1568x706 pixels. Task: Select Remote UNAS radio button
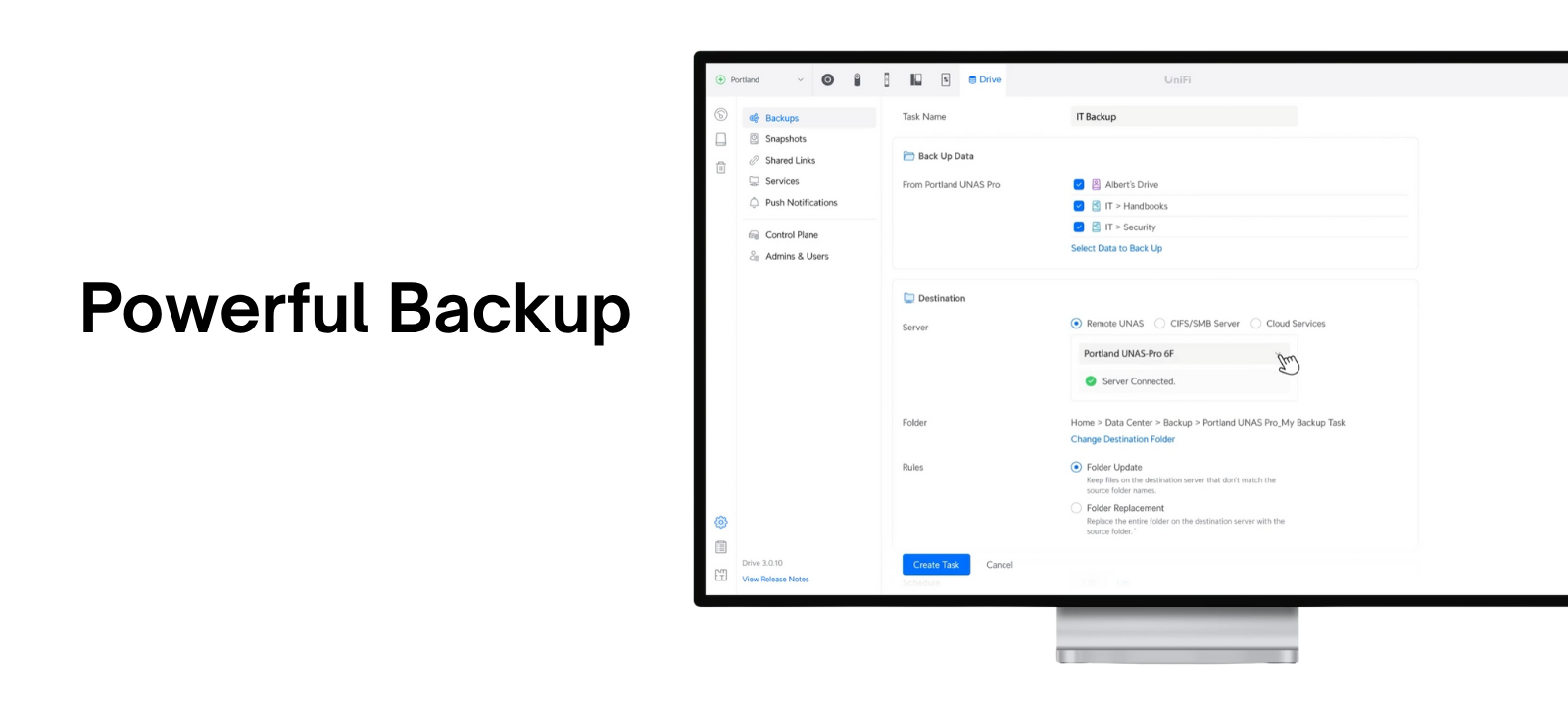pyautogui.click(x=1076, y=324)
